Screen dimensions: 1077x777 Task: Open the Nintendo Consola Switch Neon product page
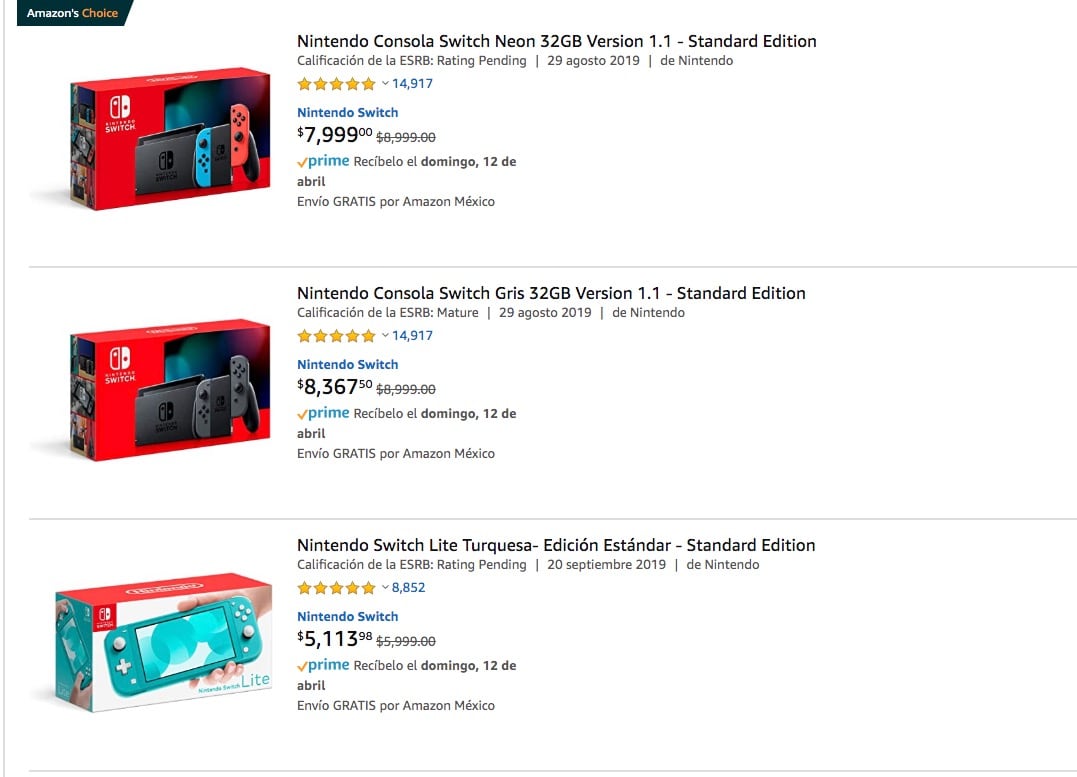[x=556, y=41]
